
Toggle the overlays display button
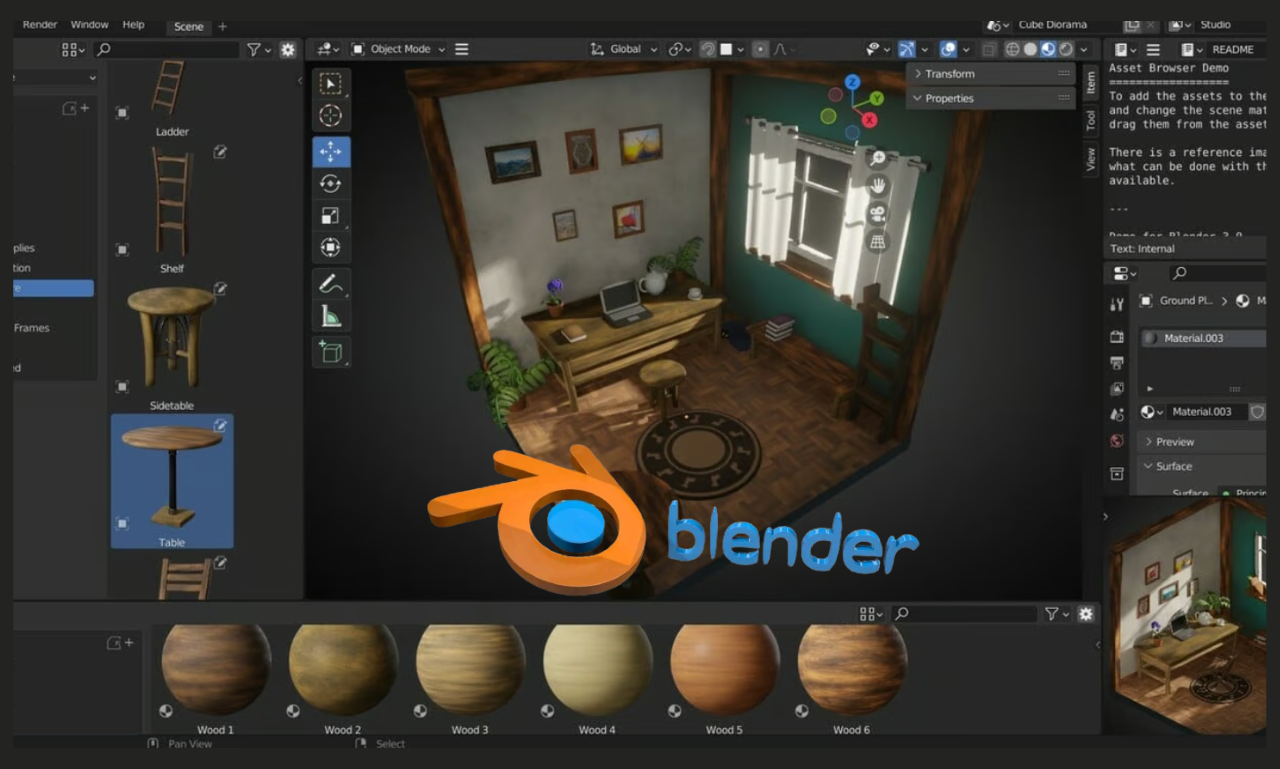click(x=949, y=49)
